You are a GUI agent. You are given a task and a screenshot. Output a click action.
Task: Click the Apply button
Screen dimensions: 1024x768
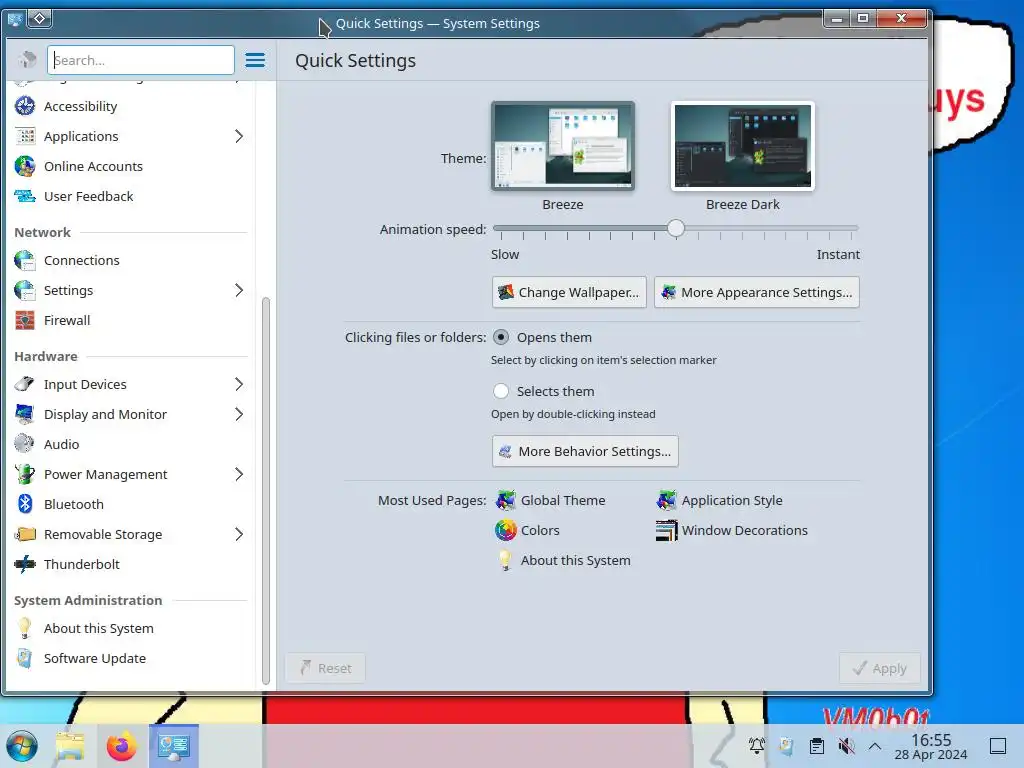pos(880,668)
